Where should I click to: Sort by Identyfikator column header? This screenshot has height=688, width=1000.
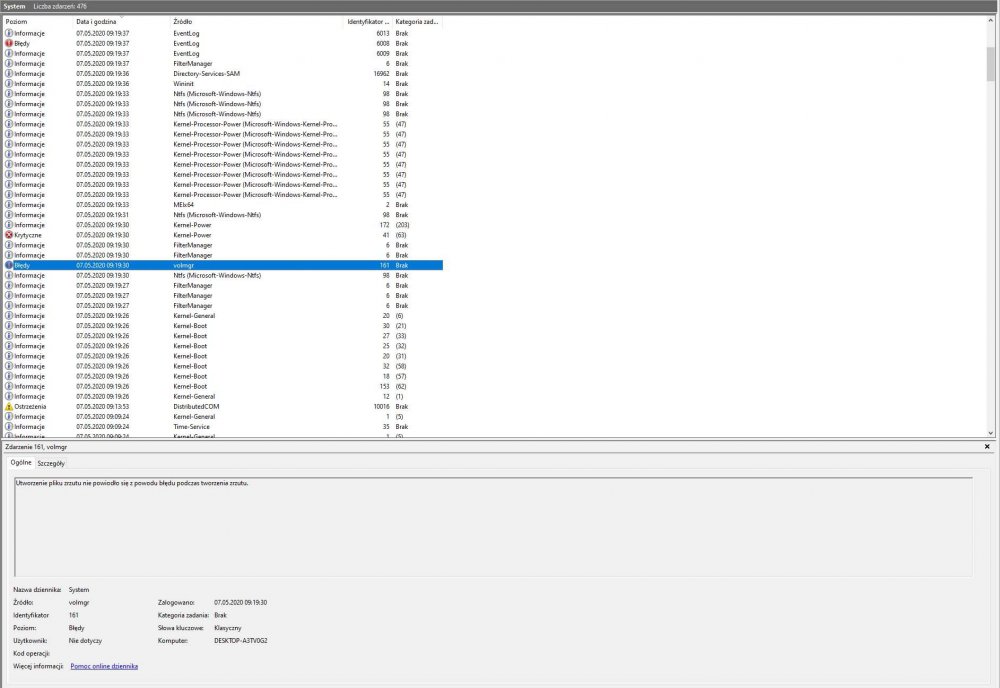[x=367, y=21]
